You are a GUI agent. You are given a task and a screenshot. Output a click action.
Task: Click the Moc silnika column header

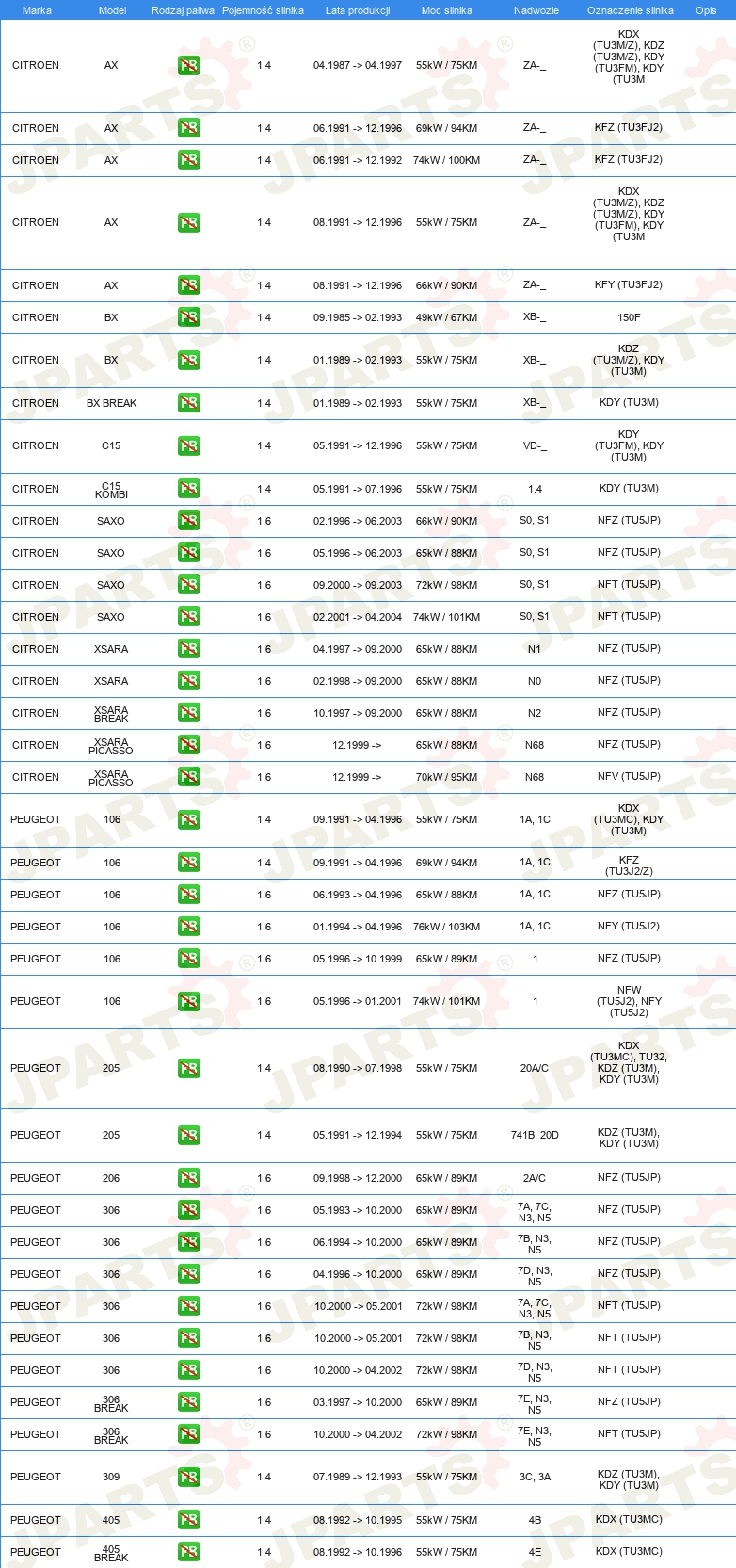(x=446, y=10)
